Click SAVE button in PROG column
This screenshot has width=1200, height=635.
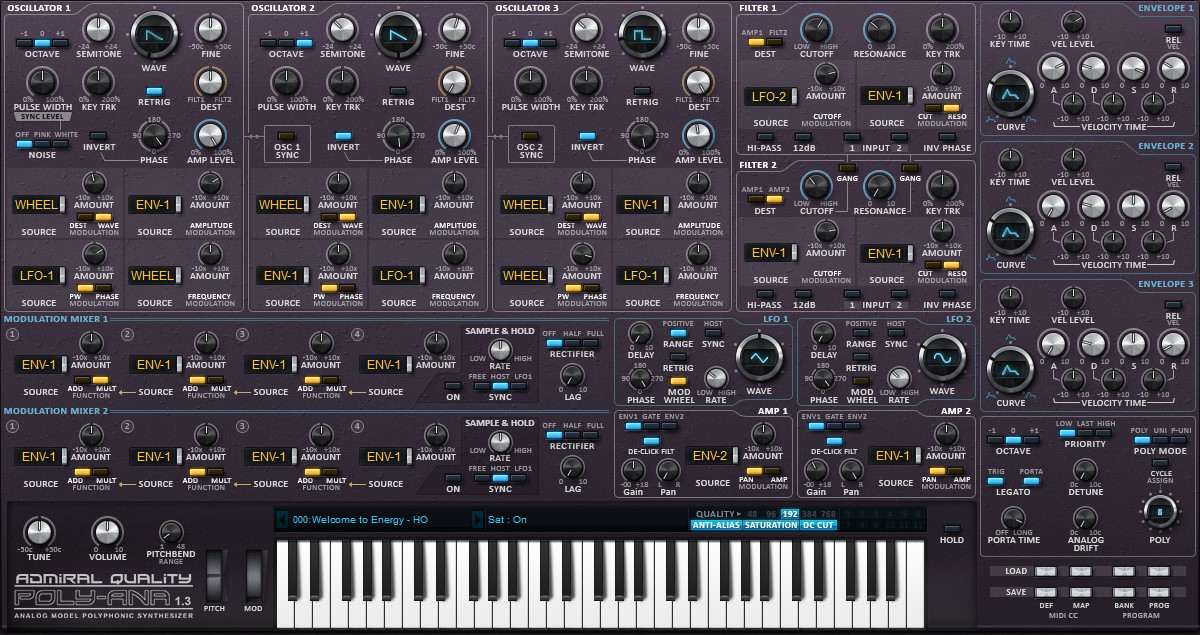1158,592
